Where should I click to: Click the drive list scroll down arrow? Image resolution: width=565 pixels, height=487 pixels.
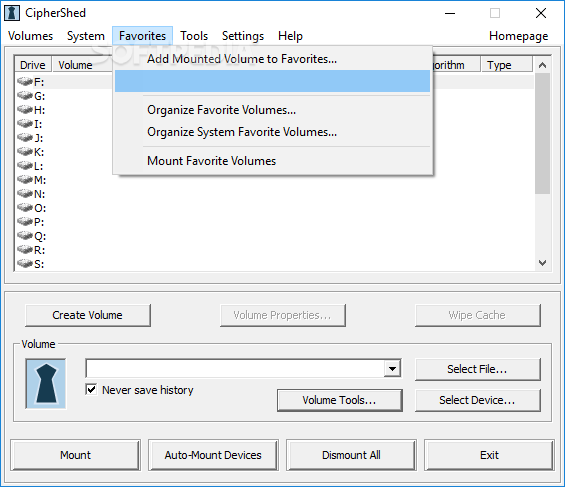[542, 263]
